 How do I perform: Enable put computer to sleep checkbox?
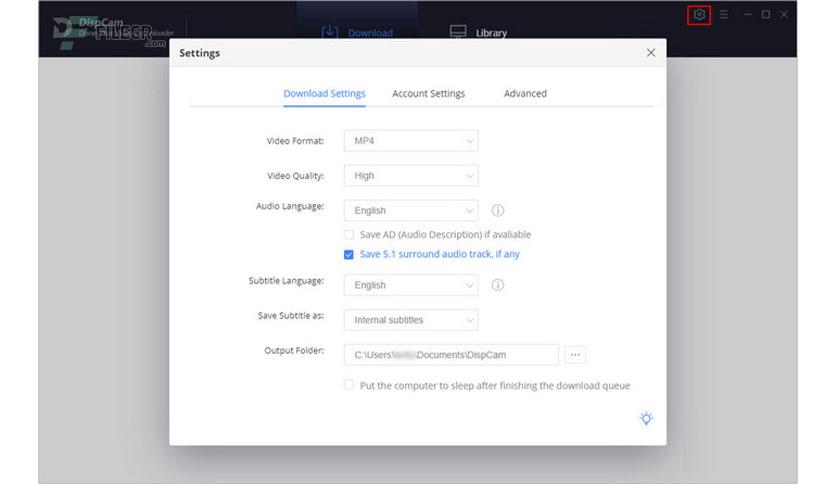[349, 385]
